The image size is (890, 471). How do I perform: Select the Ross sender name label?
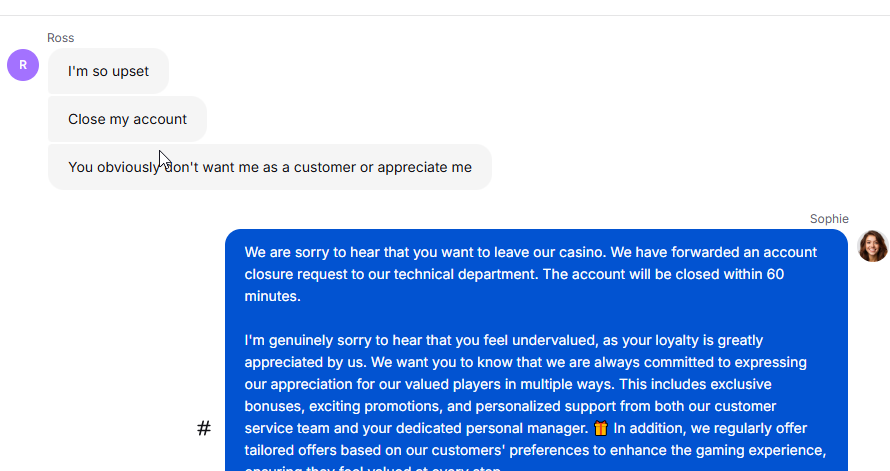tap(61, 38)
